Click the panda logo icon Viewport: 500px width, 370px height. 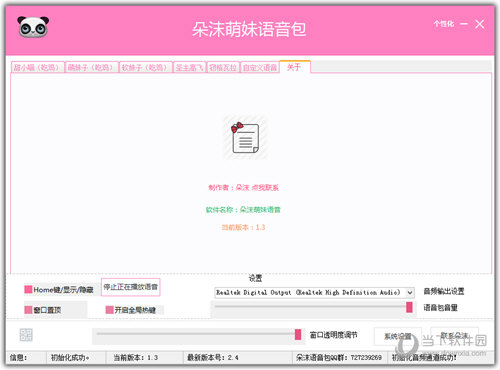click(x=33, y=27)
